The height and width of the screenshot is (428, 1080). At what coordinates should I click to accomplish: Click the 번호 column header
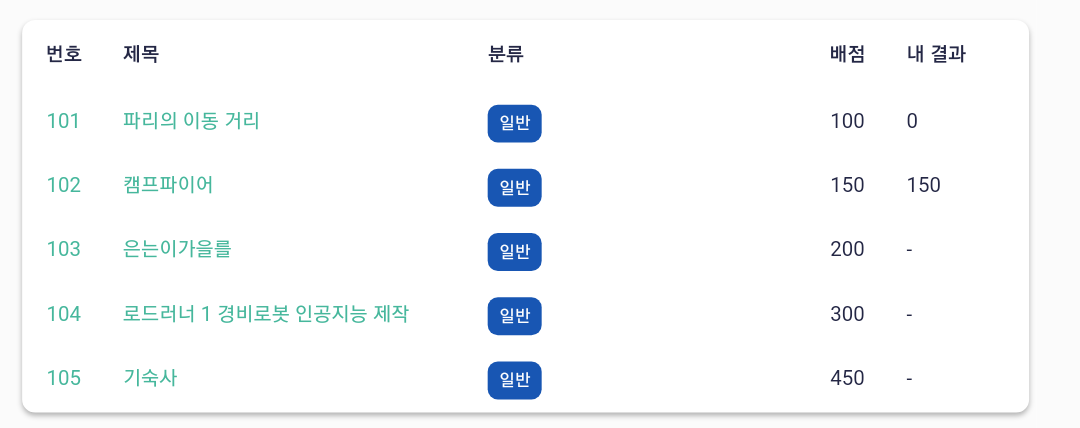(64, 54)
